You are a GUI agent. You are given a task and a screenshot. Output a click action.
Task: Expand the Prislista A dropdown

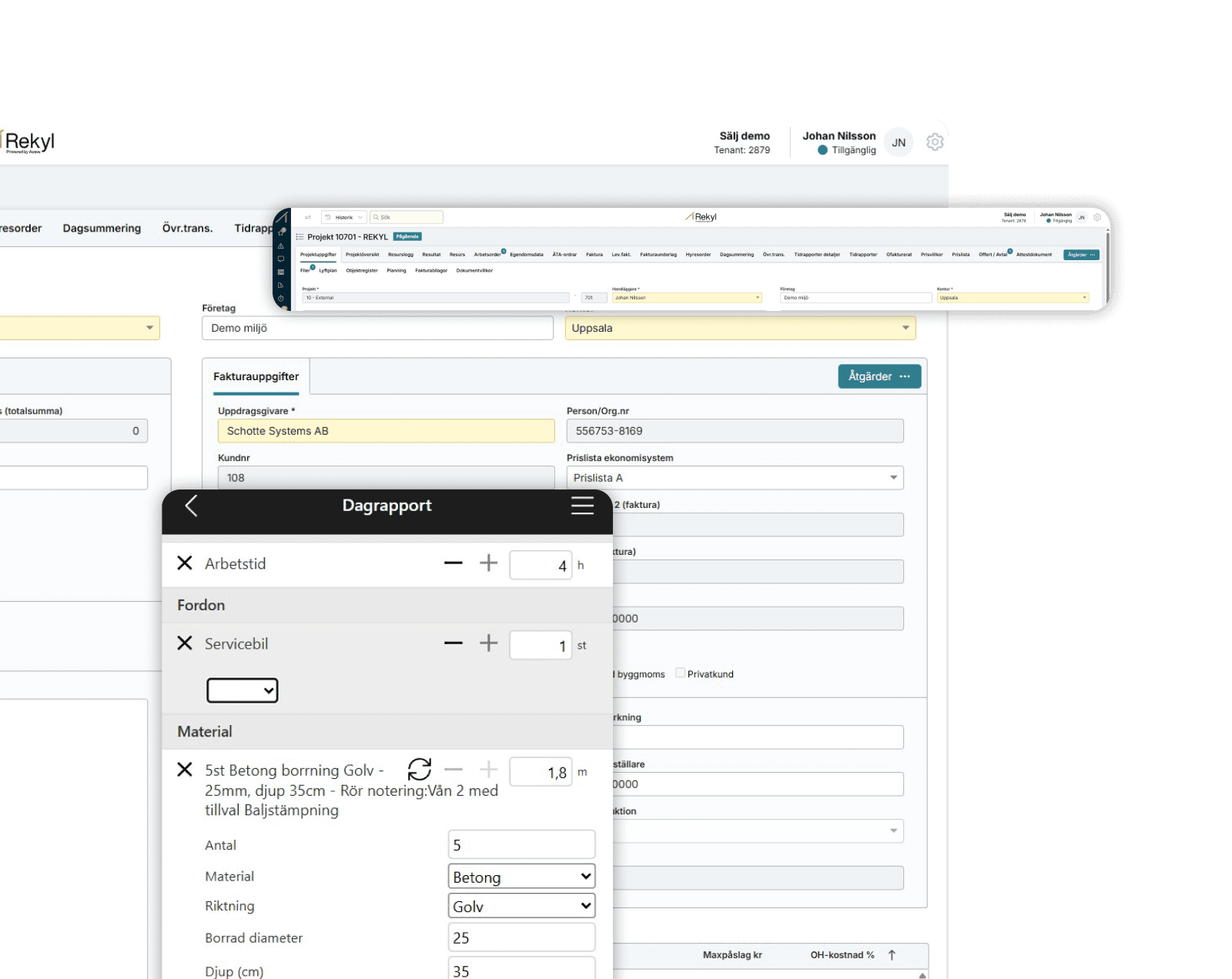tap(735, 478)
